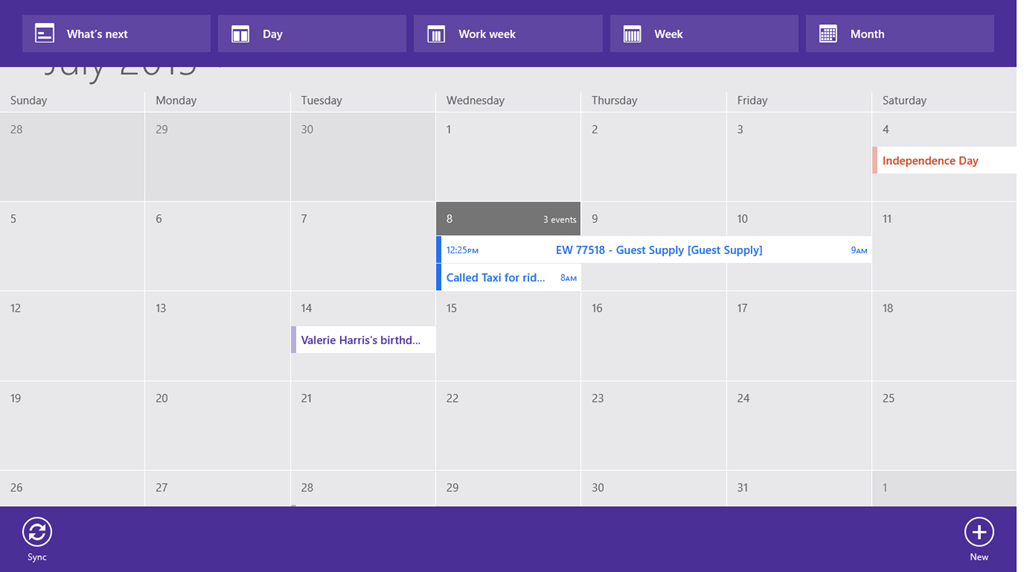Open Valerie Harris's birthday event
Viewport: 1024px width, 572px height.
click(x=364, y=340)
